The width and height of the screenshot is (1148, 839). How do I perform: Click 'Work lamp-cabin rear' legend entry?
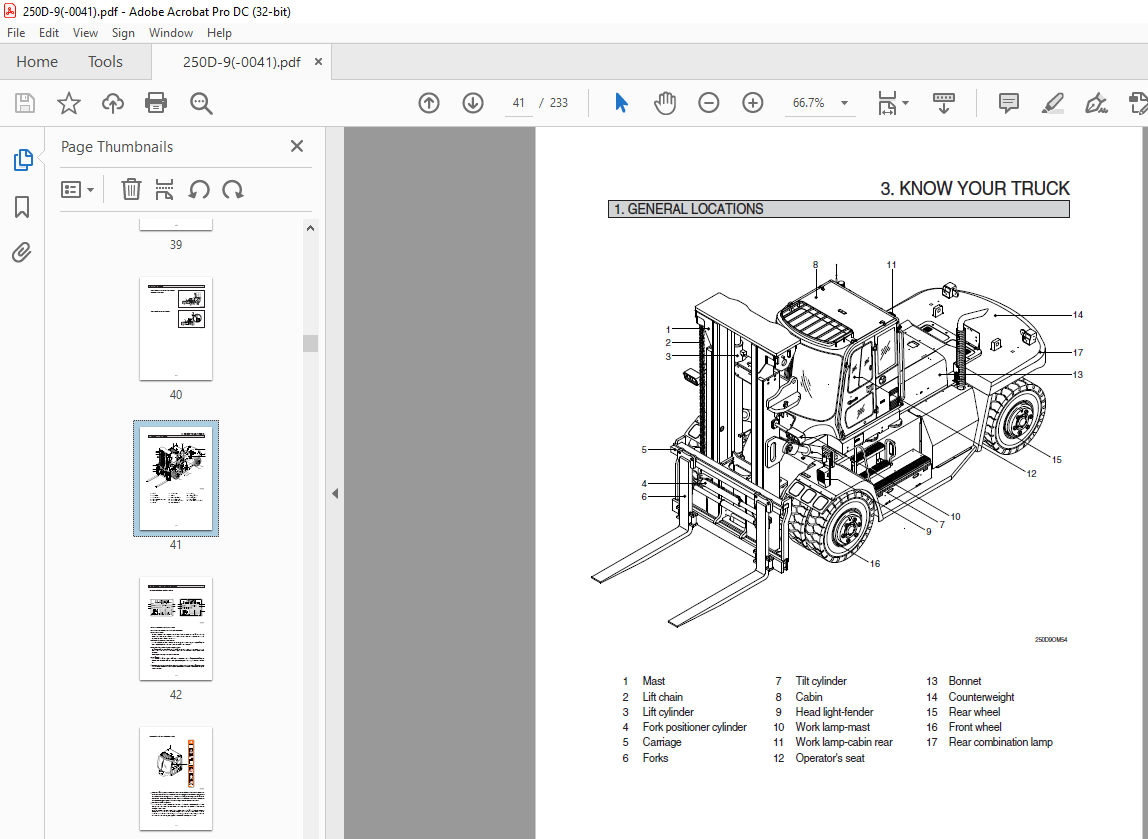843,742
